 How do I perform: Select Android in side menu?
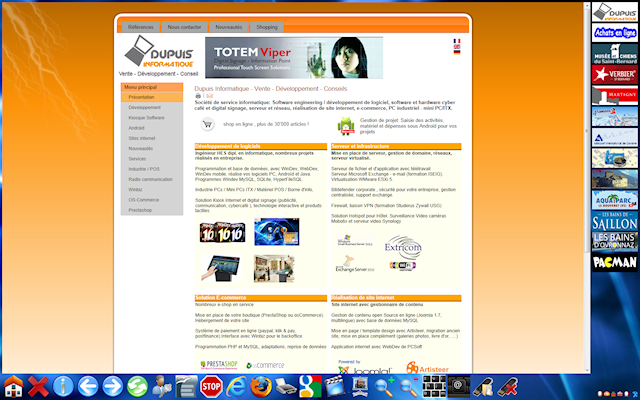pos(152,128)
